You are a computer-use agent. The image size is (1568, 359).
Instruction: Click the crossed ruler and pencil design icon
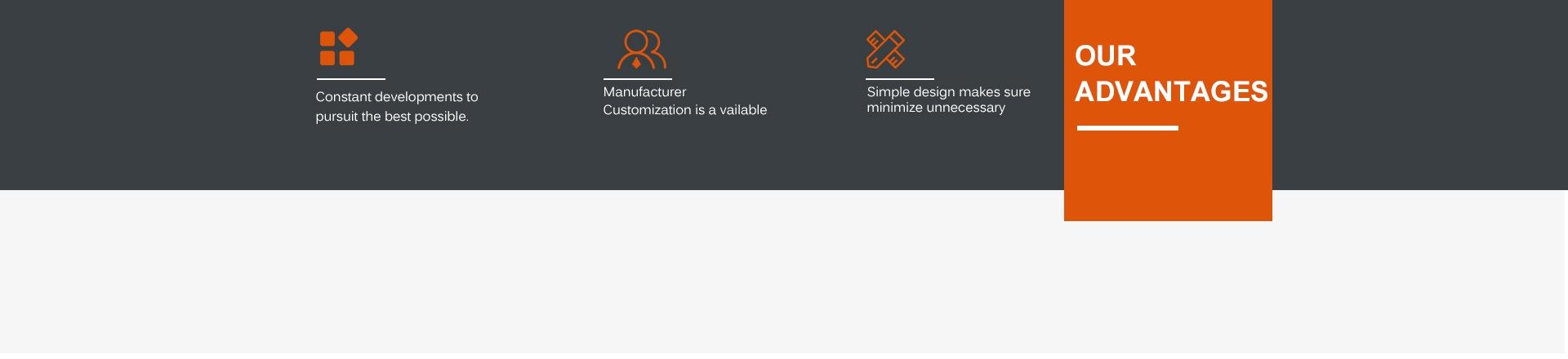point(885,50)
